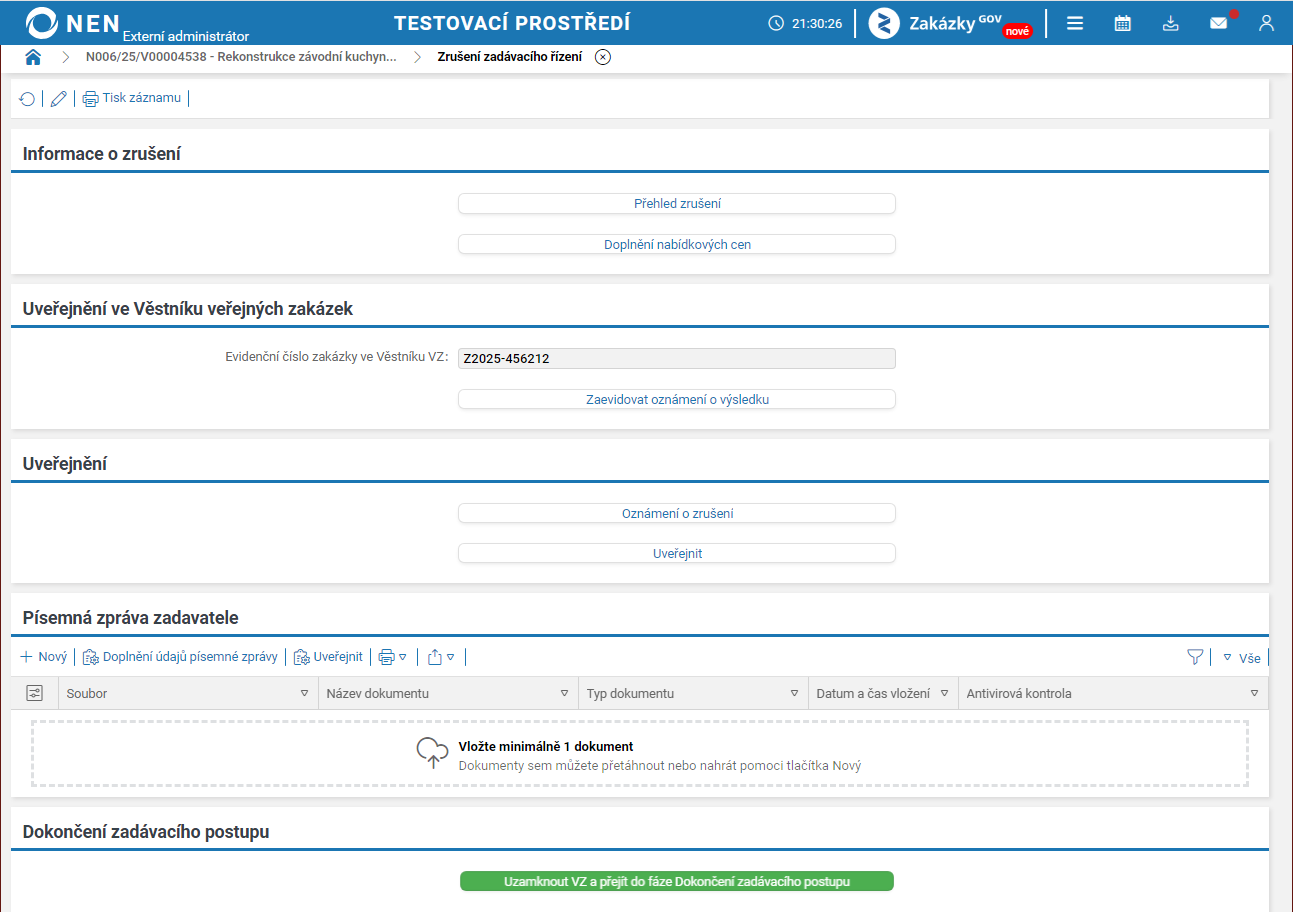Viewport: 1293px width, 912px height.
Task: Open the user profile icon
Action: [x=1266, y=23]
